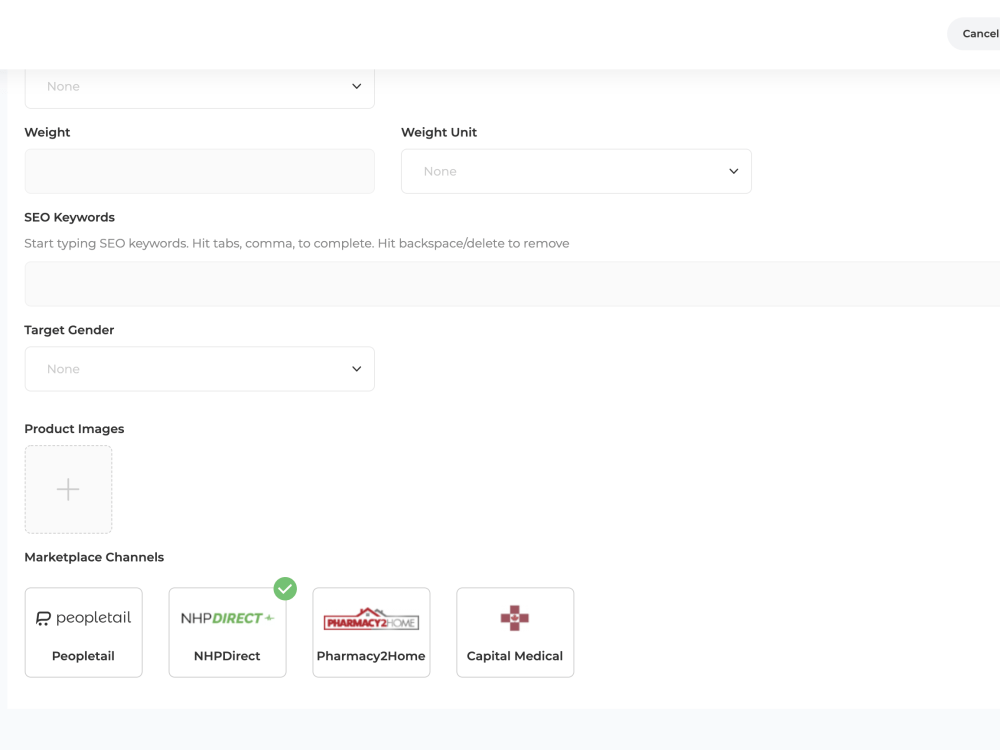Click the Capital Medical cross logo
Viewport: 1000px width, 750px height.
coord(515,618)
